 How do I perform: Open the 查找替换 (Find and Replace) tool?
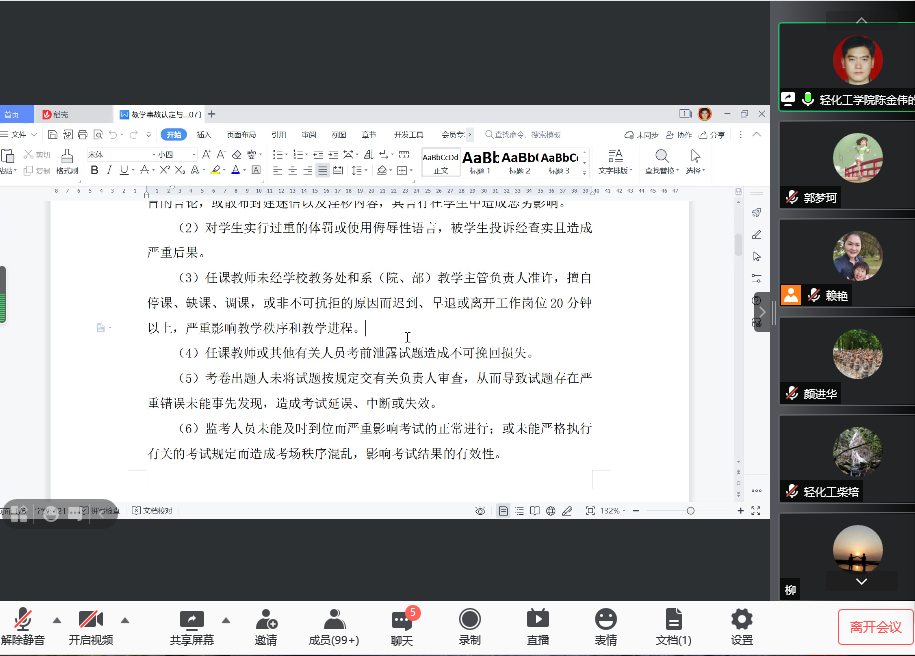(661, 160)
